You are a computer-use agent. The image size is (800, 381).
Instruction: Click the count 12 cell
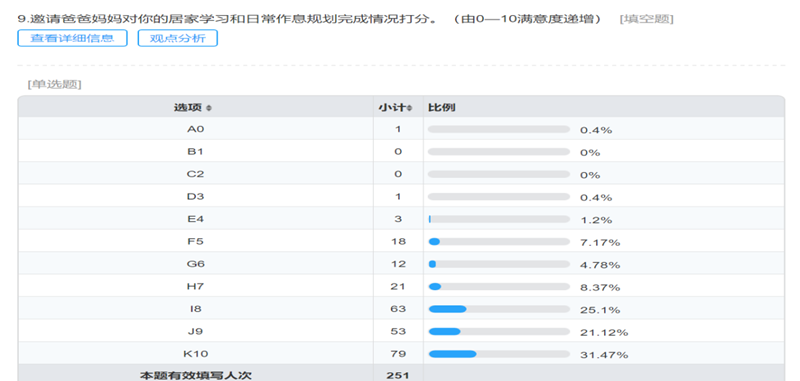(x=398, y=264)
